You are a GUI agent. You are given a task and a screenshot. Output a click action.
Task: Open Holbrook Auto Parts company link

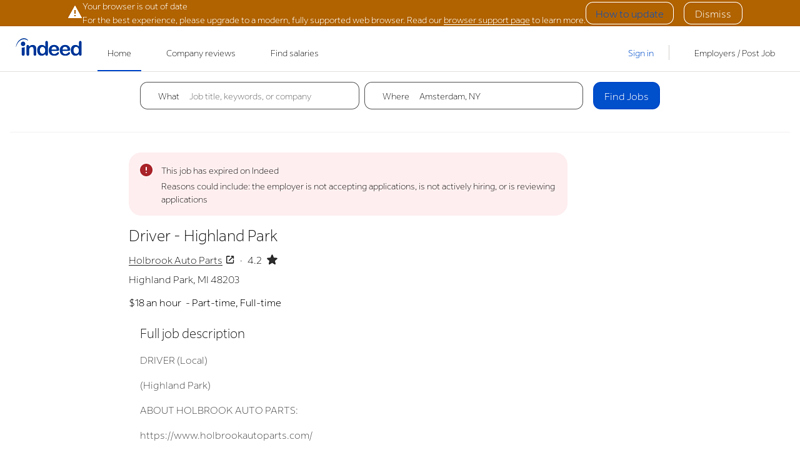(175, 260)
